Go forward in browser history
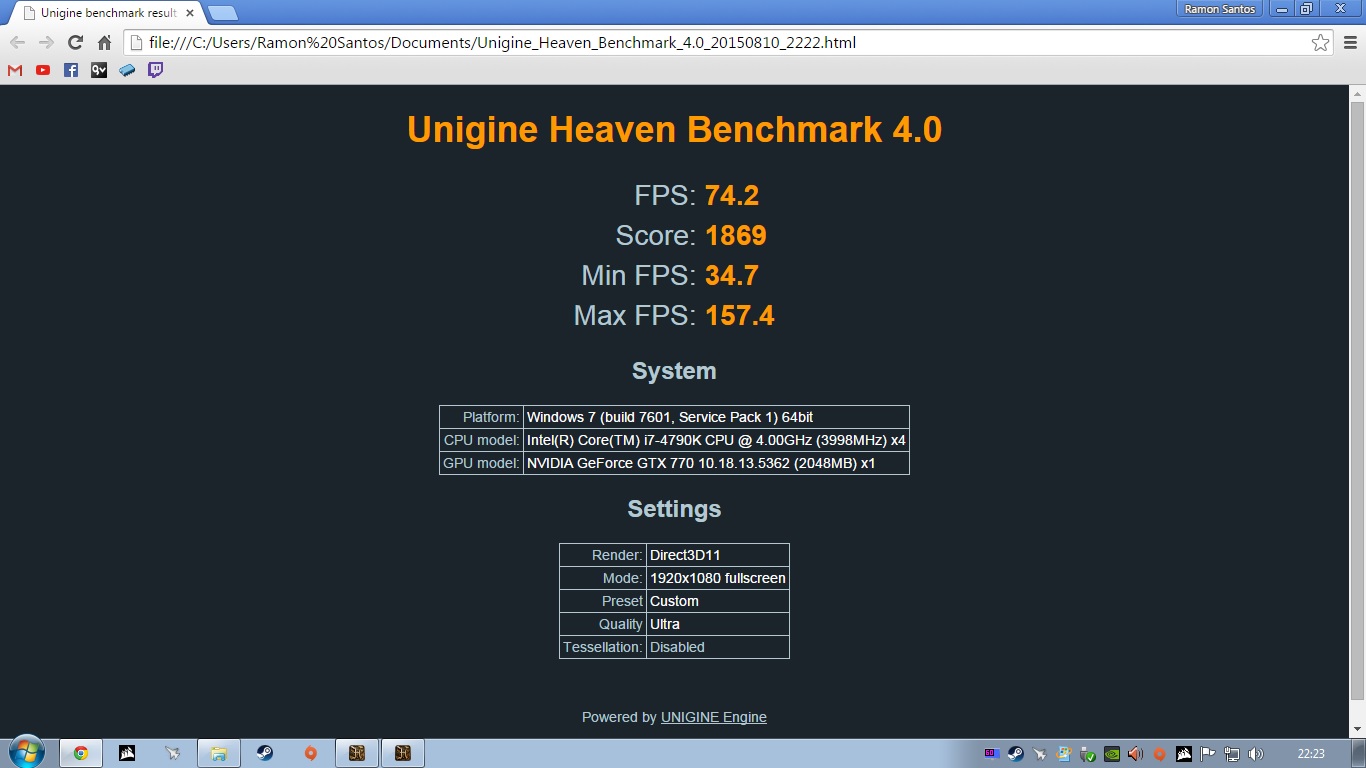Image resolution: width=1366 pixels, height=768 pixels. [x=46, y=43]
